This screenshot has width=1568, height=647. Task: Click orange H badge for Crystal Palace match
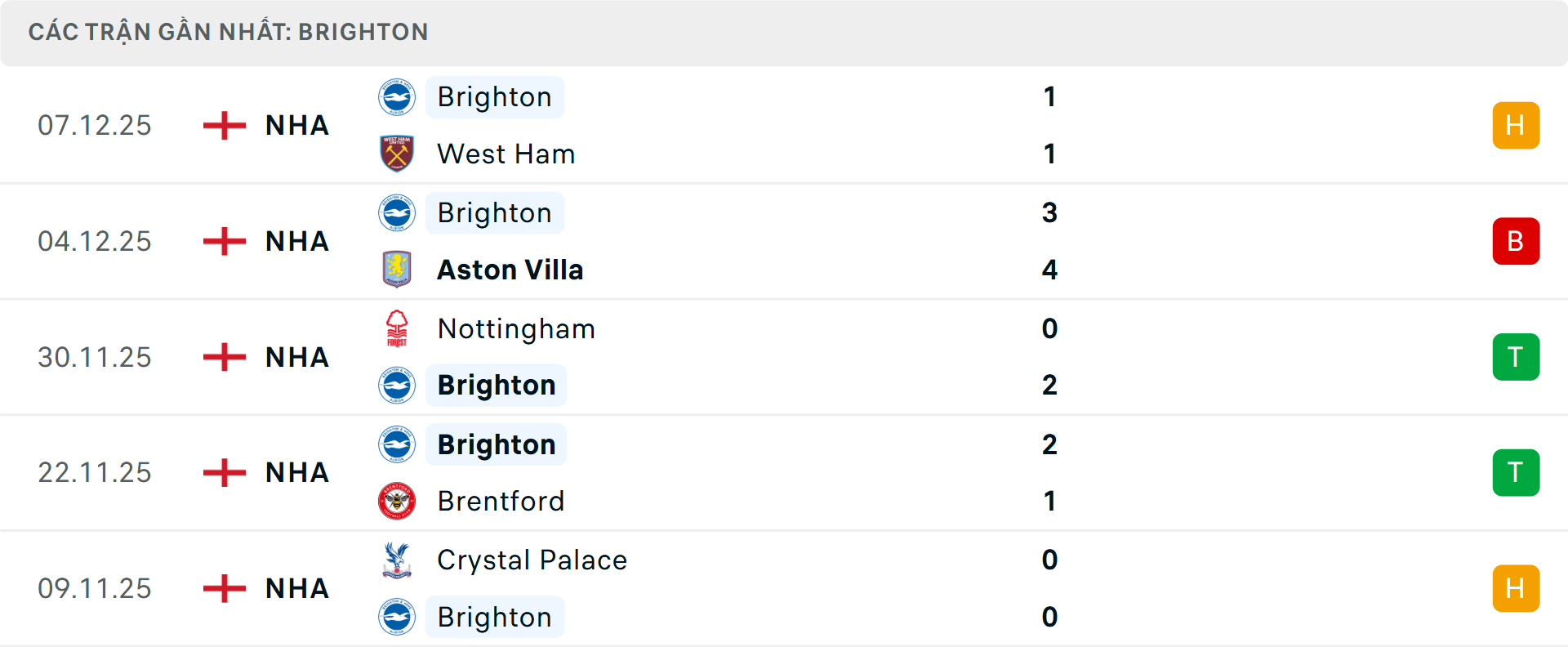click(x=1516, y=588)
